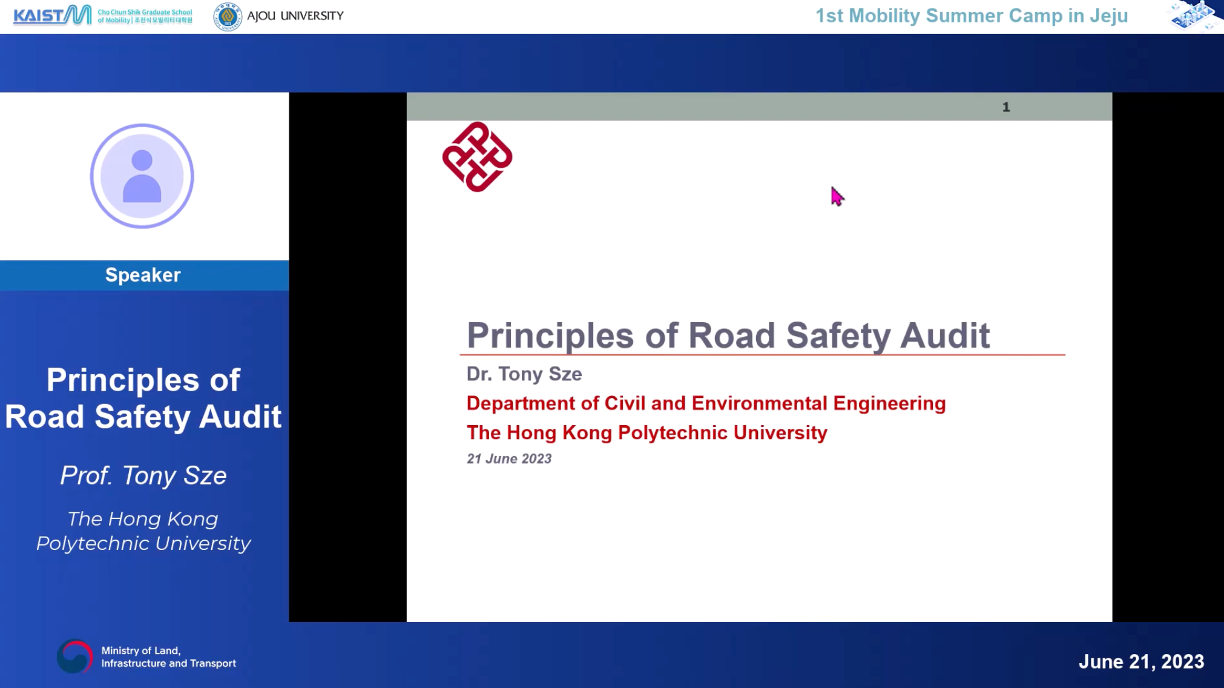The height and width of the screenshot is (688, 1224).
Task: Click Department of Civil and Environmental Engineering line
Action: (706, 403)
